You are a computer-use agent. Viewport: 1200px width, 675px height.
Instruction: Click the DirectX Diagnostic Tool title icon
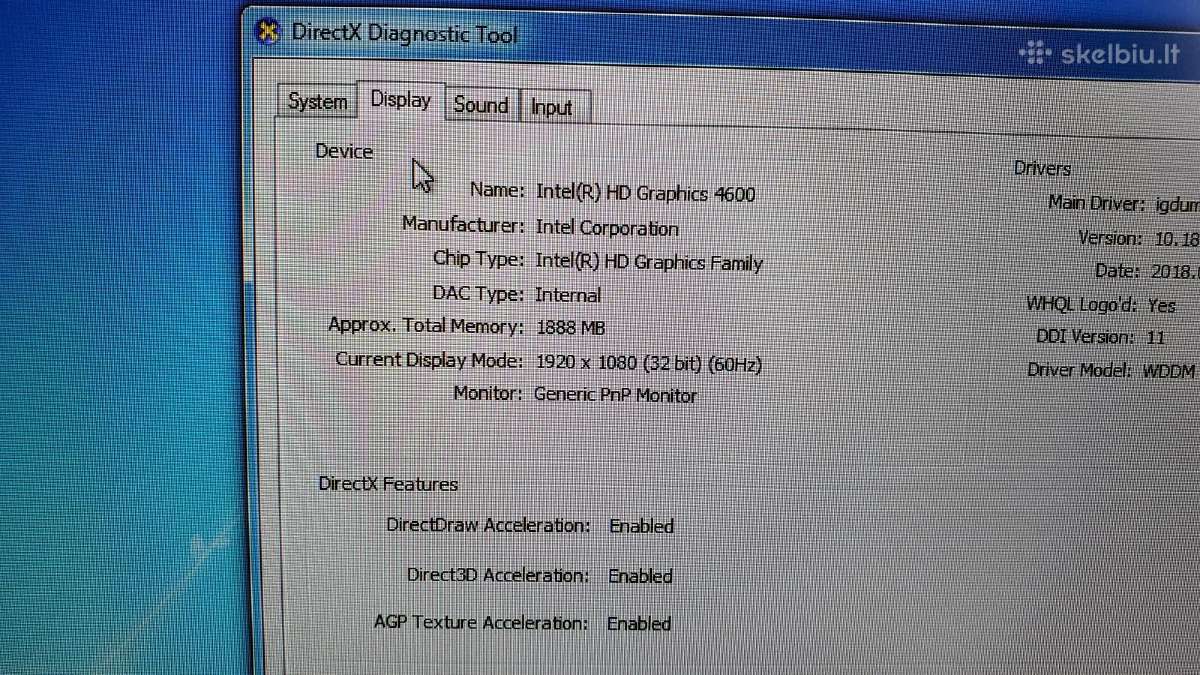[268, 32]
